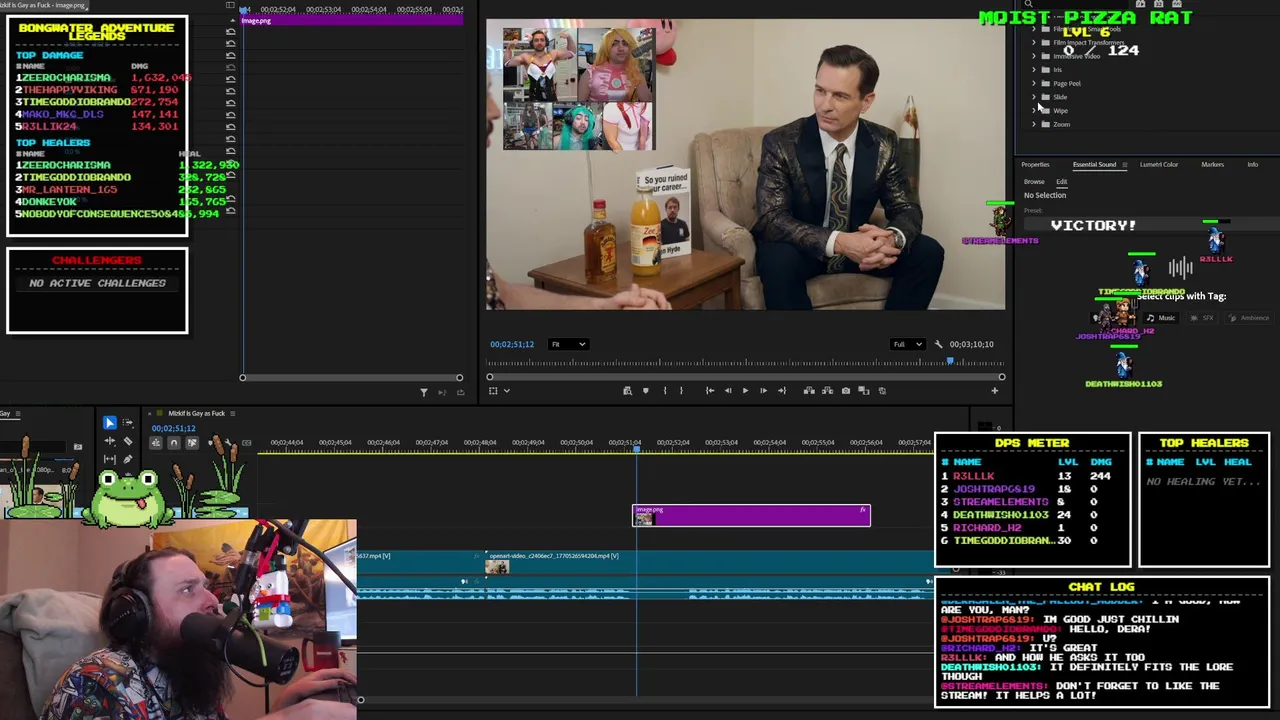Screen dimensions: 1280x720
Task: Click the Effects panel search icon
Action: 1028,4
